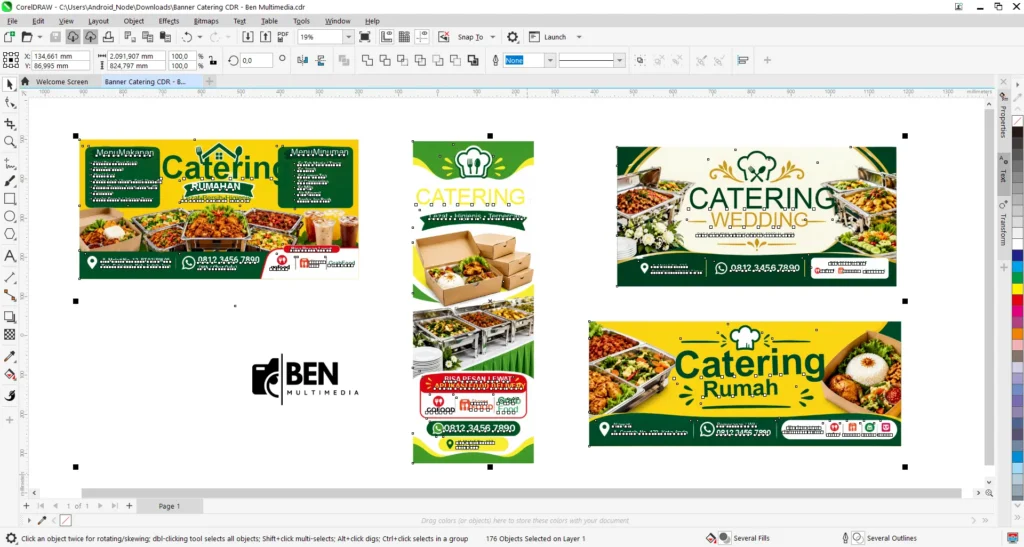This screenshot has width=1024, height=547.
Task: Open the Layout menu
Action: tap(99, 21)
